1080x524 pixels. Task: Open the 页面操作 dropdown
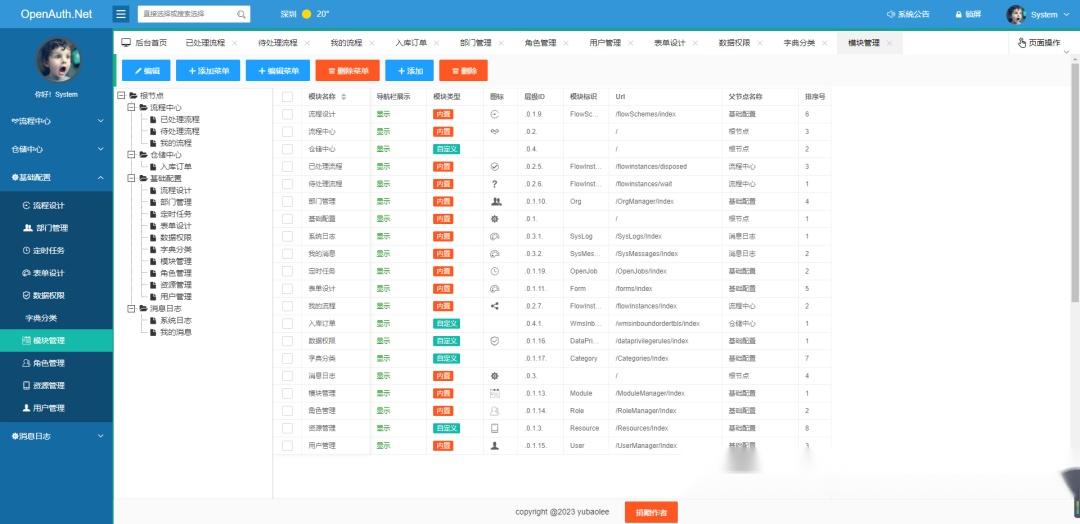(x=1043, y=43)
